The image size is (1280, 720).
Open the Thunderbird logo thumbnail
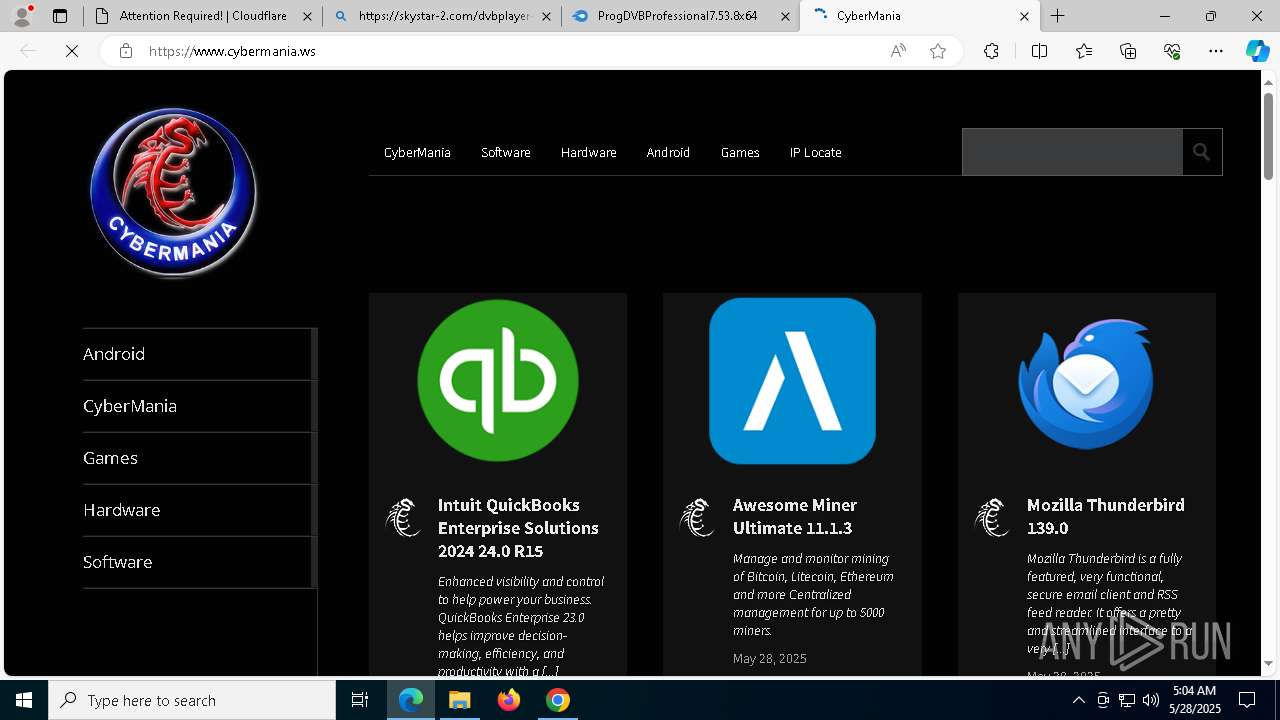tap(1086, 384)
